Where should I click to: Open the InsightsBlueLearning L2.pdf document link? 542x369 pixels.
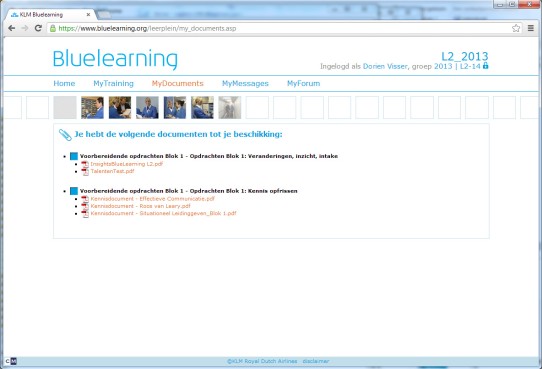click(x=127, y=164)
